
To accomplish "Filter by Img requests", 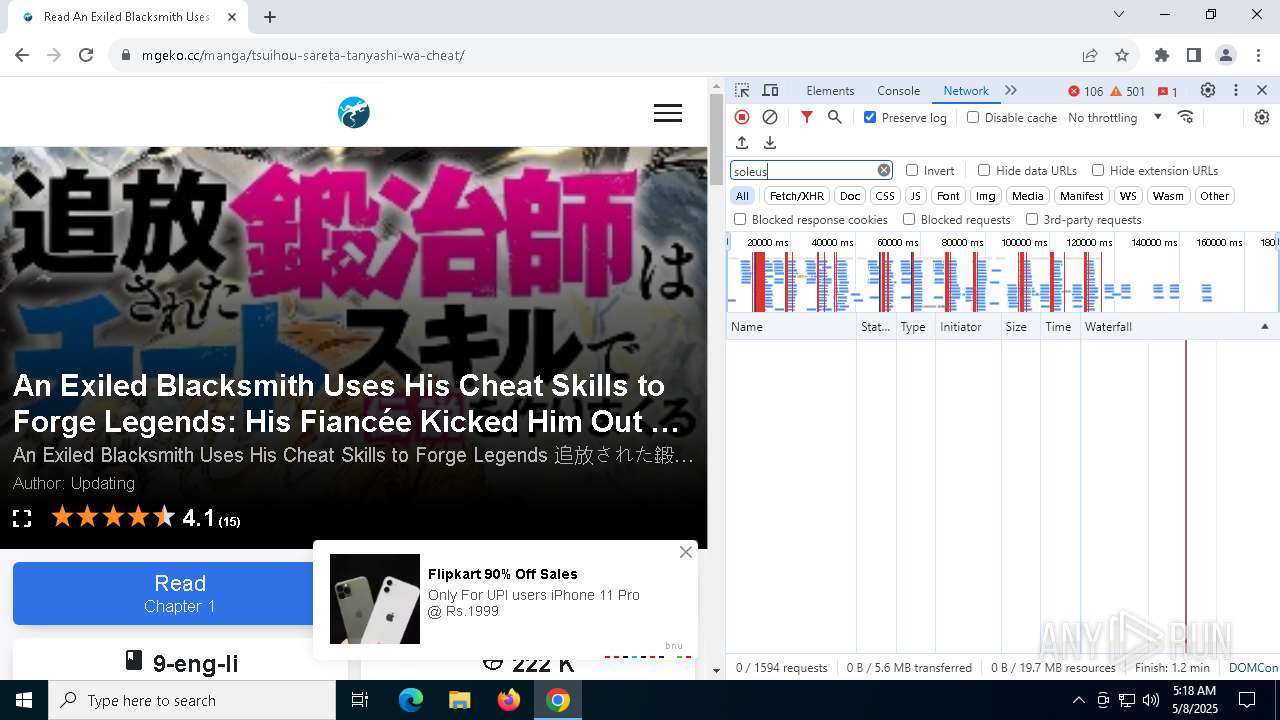I will point(986,196).
